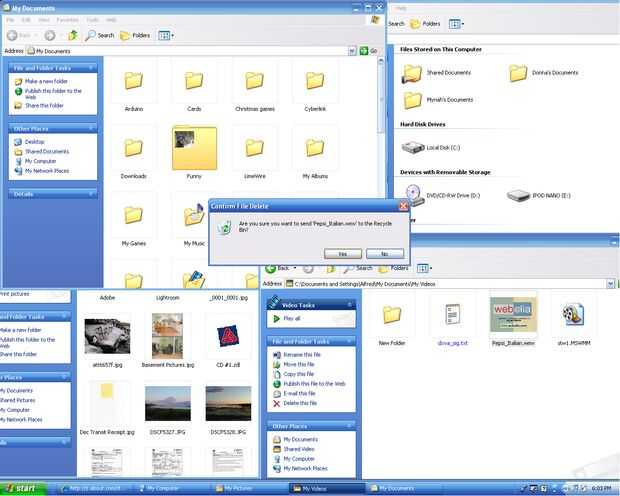Select the Basement Pictures.jpg thumbnail in My Pictures
Viewport: 620px width, 496px height.
pos(168,336)
